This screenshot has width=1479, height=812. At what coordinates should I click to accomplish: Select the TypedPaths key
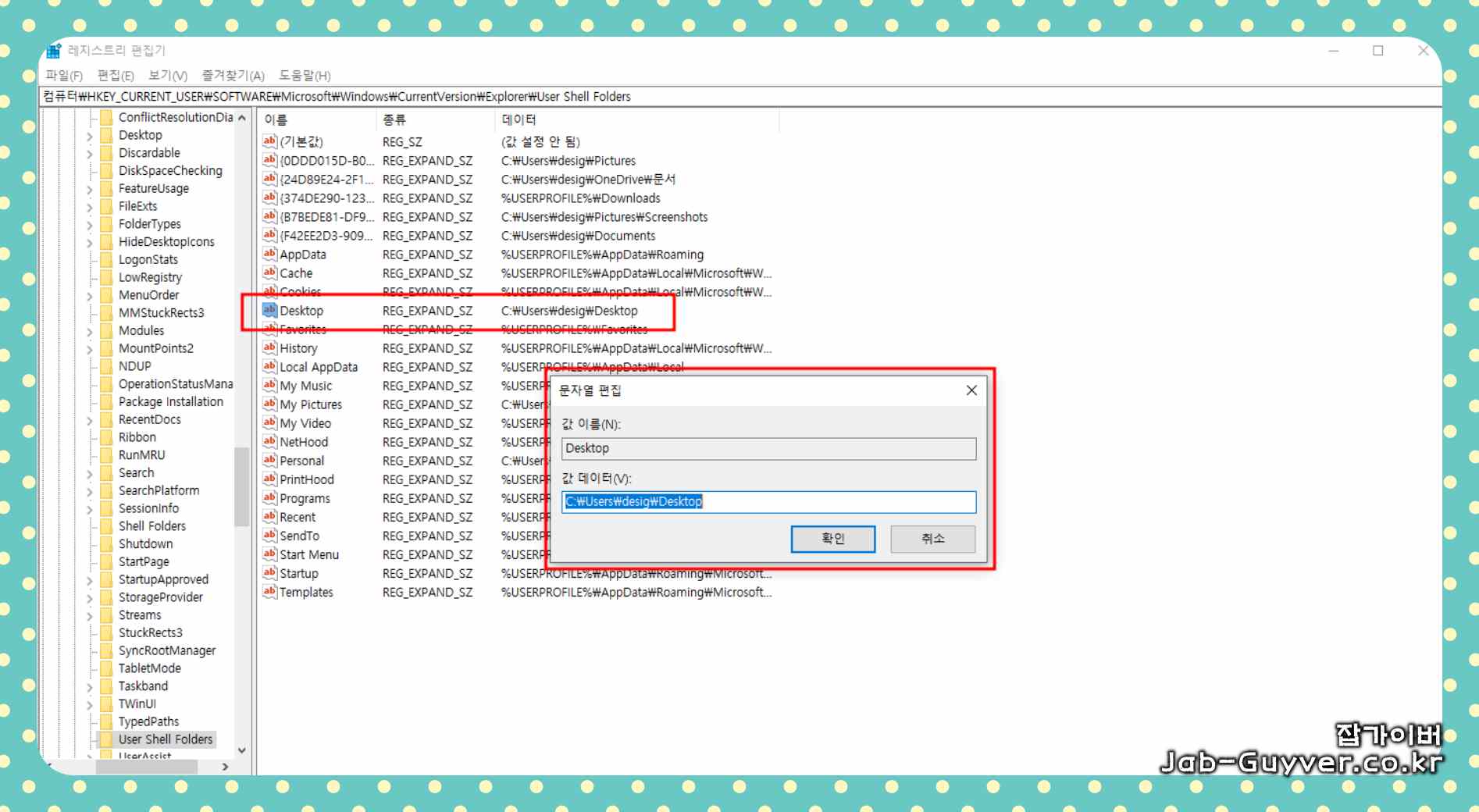point(148,721)
